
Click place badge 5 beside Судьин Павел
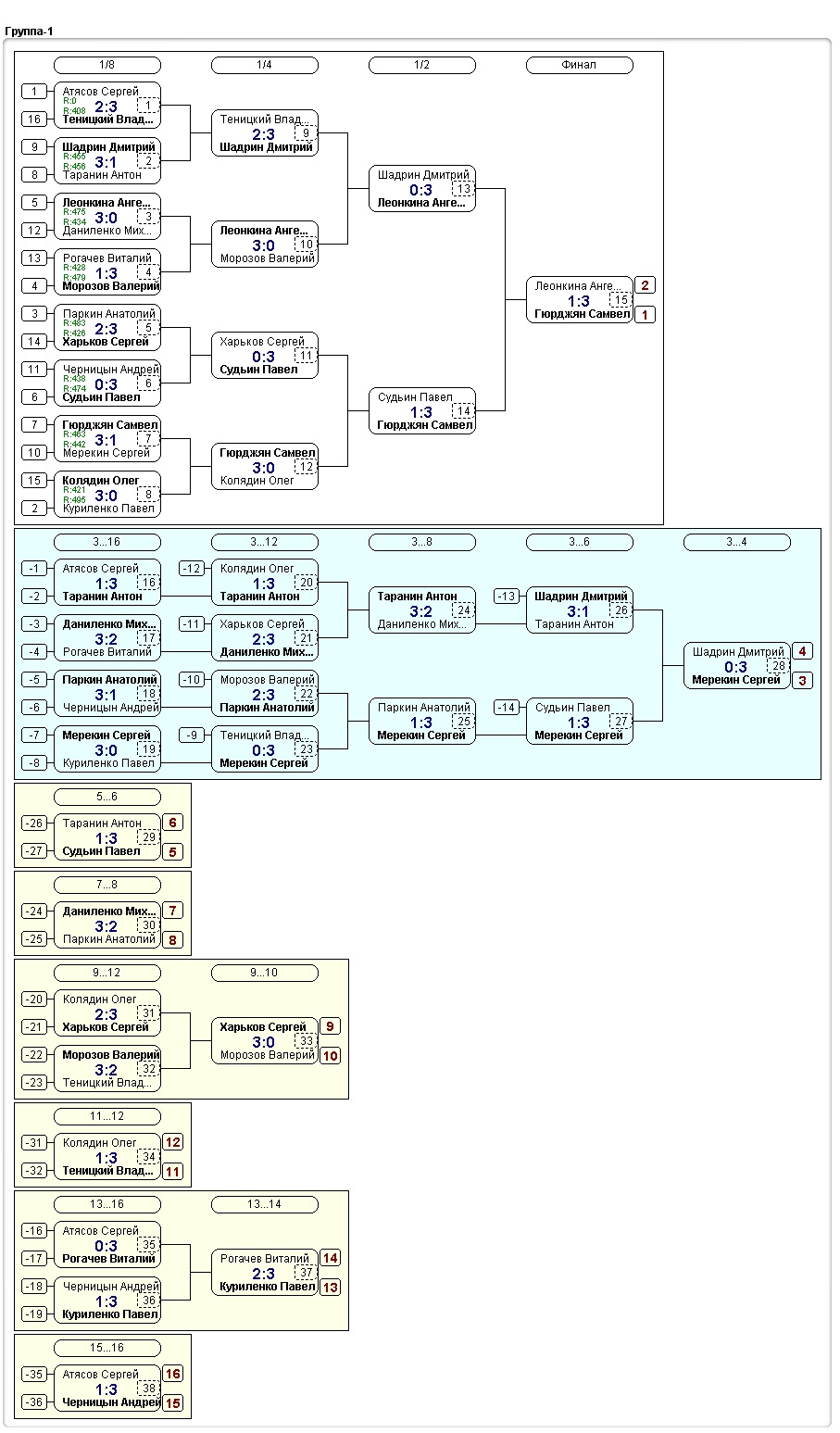(172, 852)
